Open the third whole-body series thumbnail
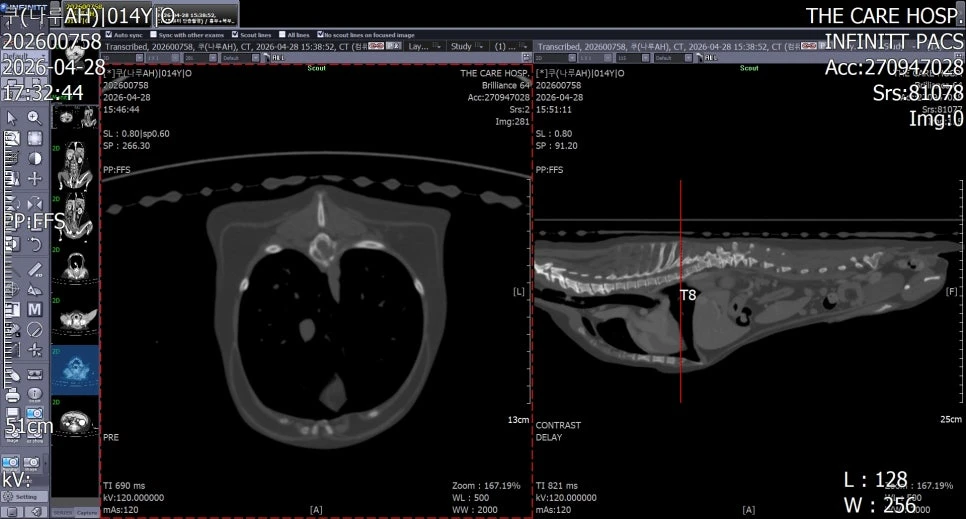 coord(75,219)
